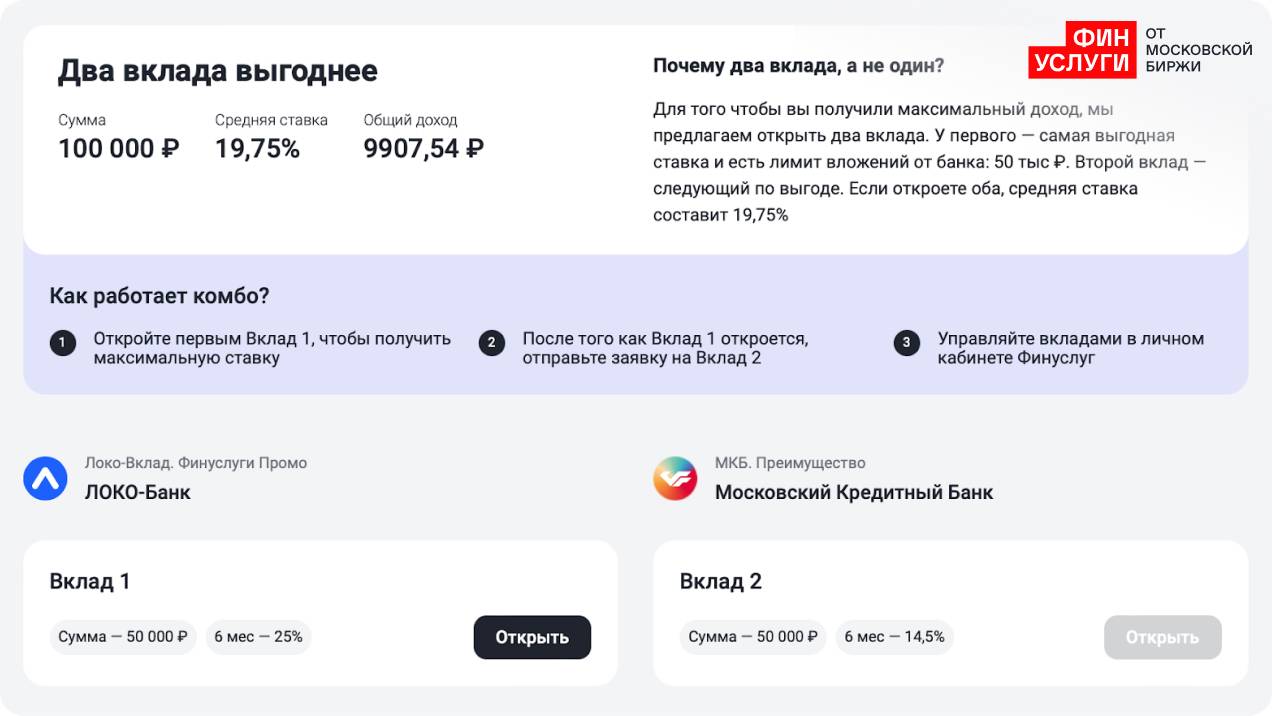The height and width of the screenshot is (716, 1272).
Task: Click the Московский Кредитный Банк name
Action: (854, 492)
